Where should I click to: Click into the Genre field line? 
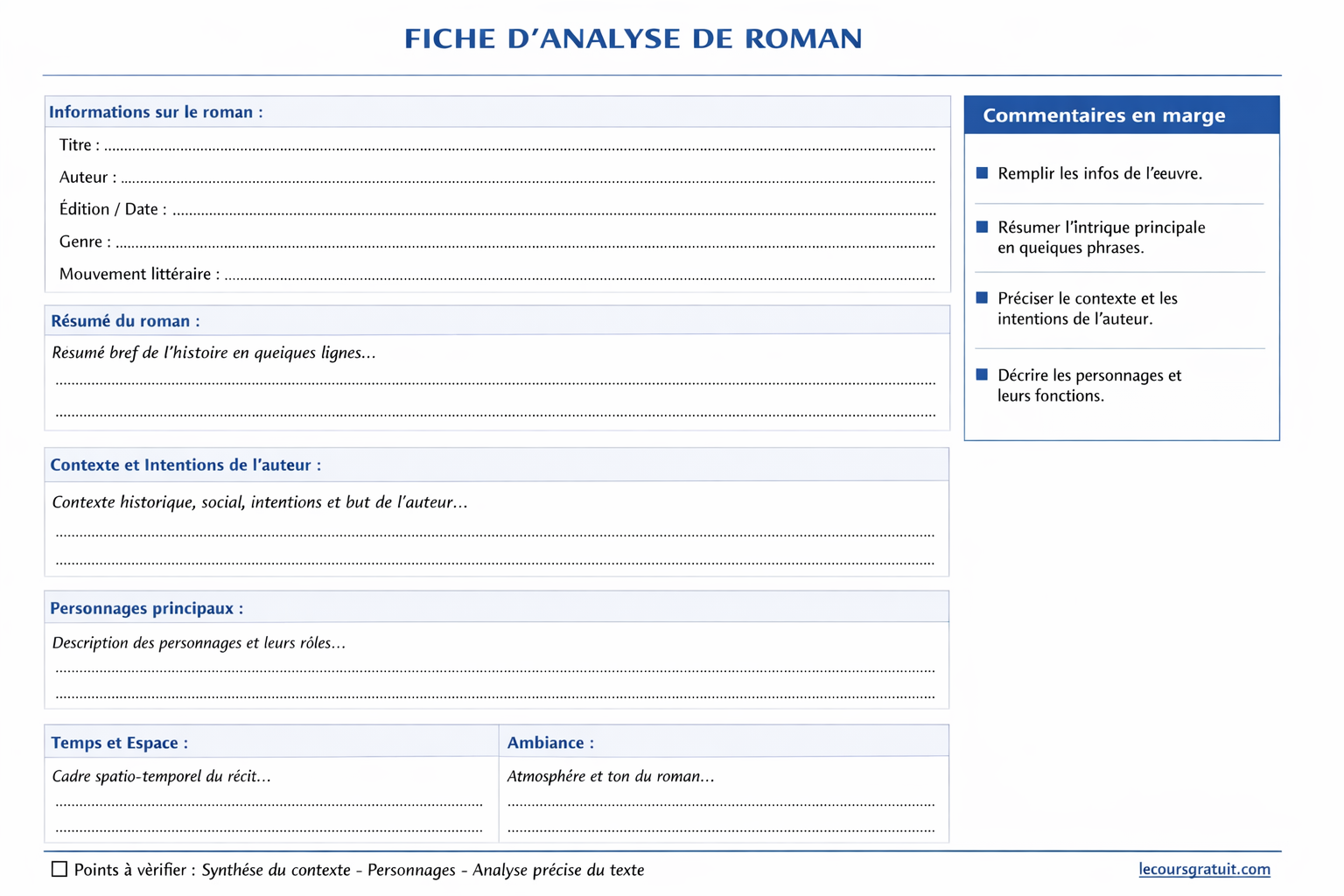pos(525,242)
